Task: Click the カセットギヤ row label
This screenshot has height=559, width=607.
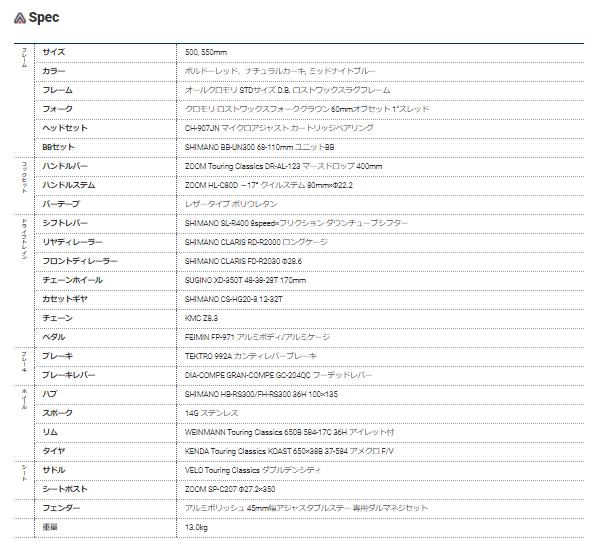Action: pyautogui.click(x=65, y=299)
